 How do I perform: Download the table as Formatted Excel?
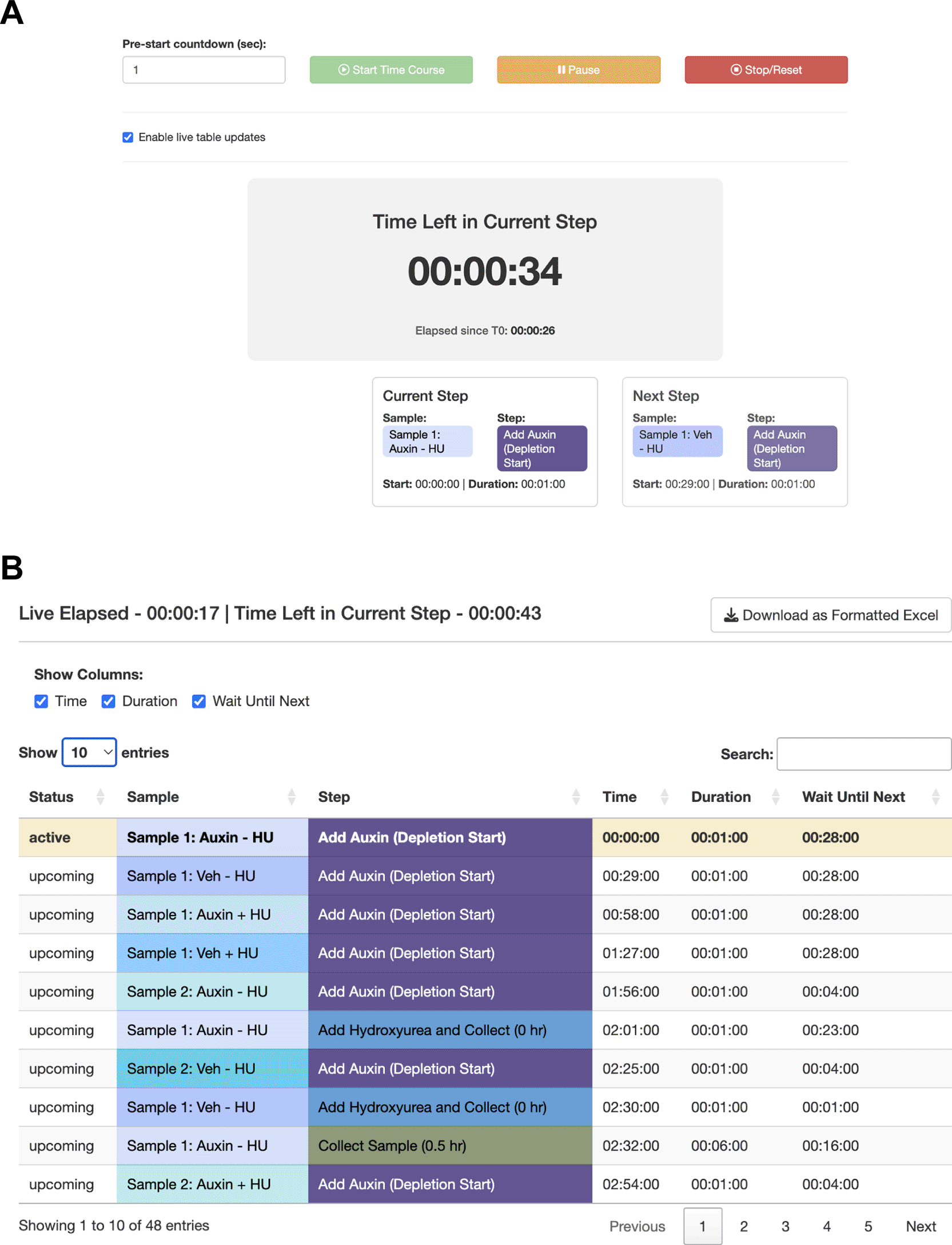tap(830, 615)
